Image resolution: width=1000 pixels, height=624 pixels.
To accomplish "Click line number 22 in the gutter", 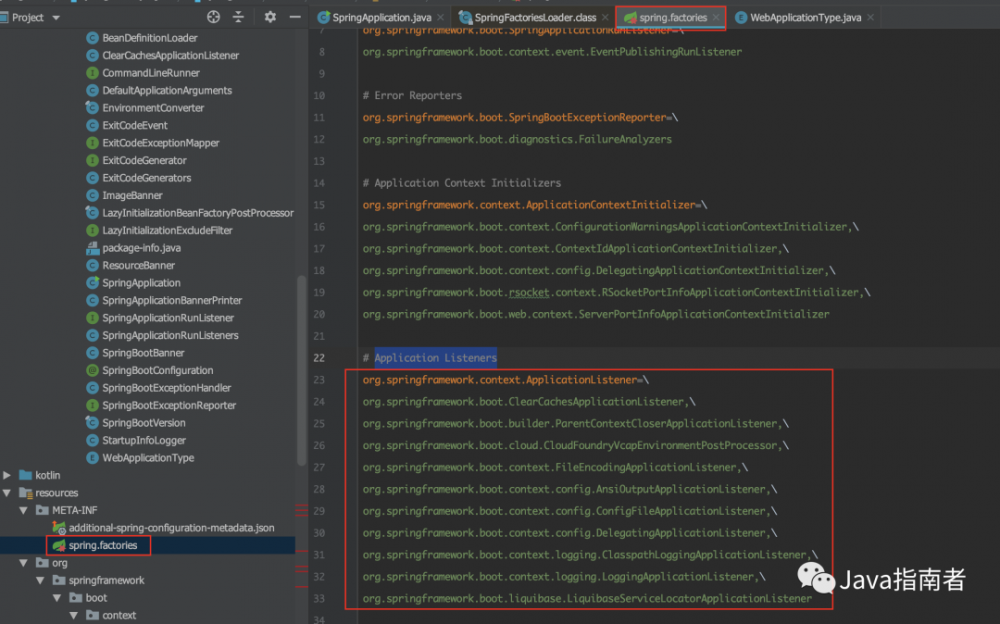I will click(318, 357).
